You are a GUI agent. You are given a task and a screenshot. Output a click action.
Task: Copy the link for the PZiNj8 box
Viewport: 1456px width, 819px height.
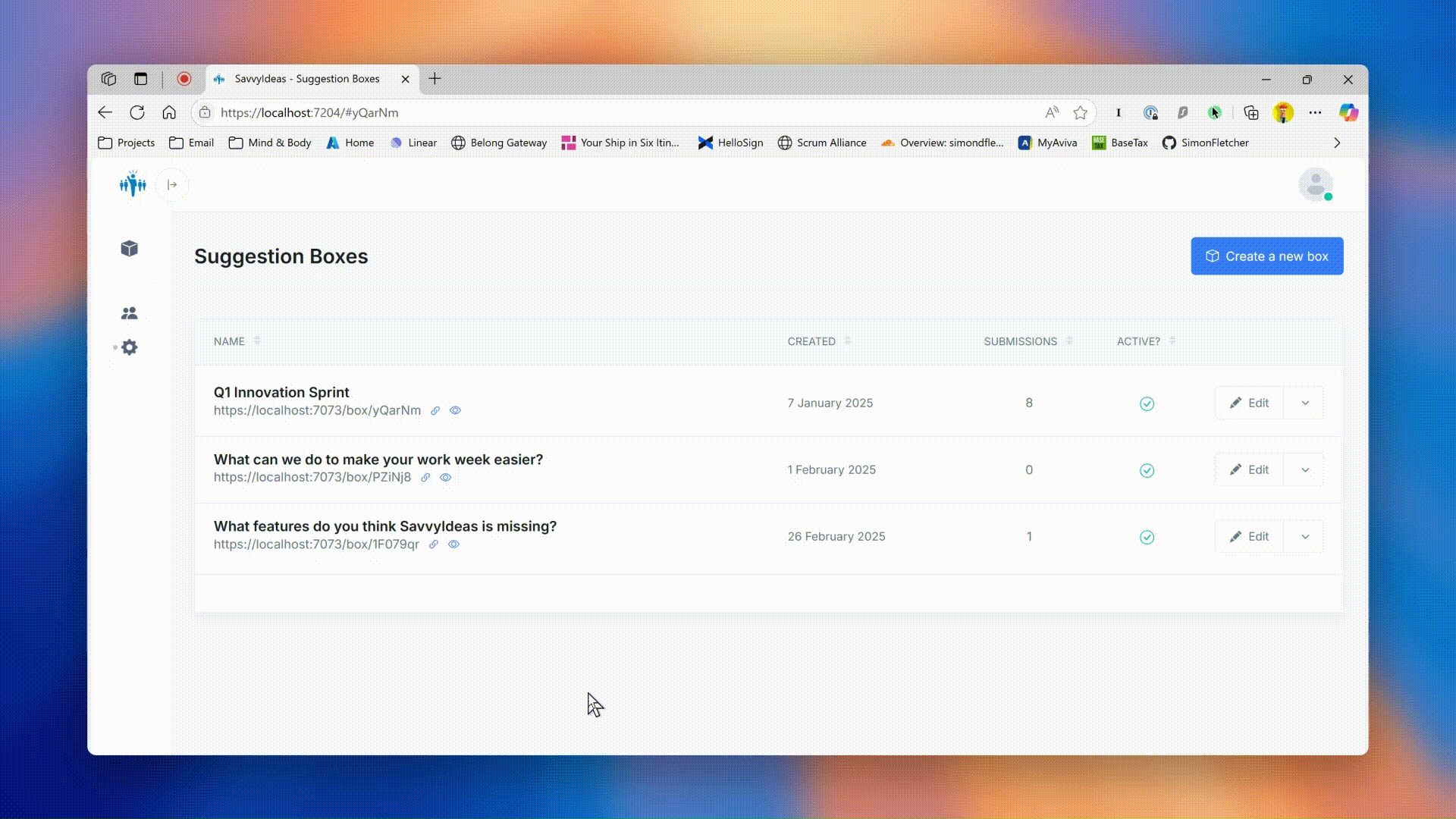pos(425,477)
